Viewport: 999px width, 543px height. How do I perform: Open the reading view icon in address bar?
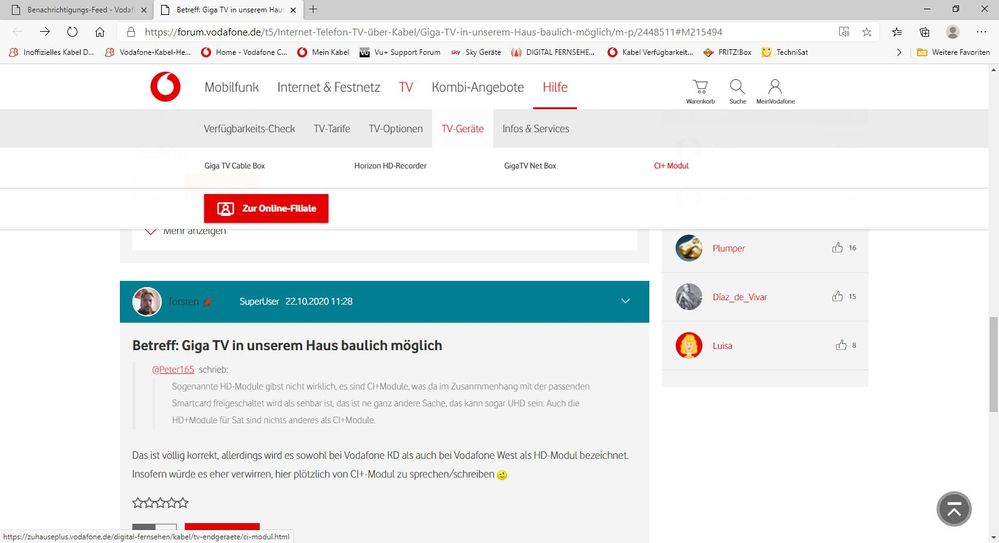(844, 32)
